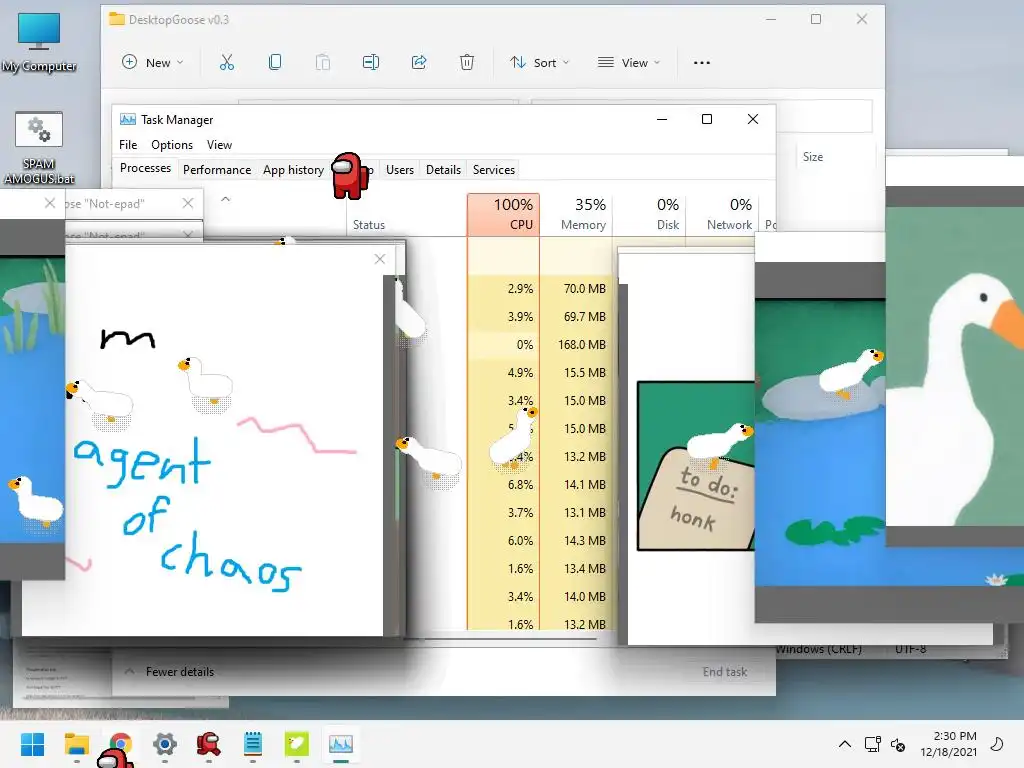Open the My Computer desktop icon
Viewport: 1024px width, 768px height.
coord(39,42)
